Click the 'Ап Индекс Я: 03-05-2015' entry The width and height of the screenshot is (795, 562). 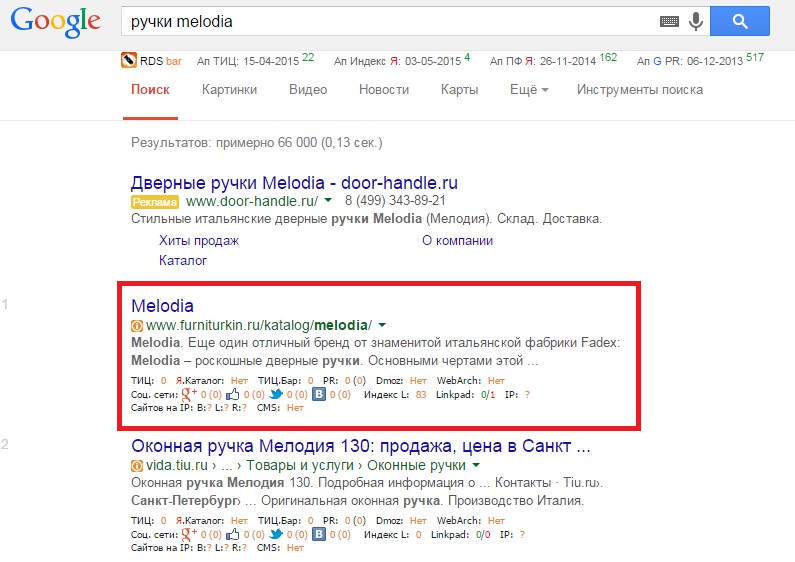[402, 60]
